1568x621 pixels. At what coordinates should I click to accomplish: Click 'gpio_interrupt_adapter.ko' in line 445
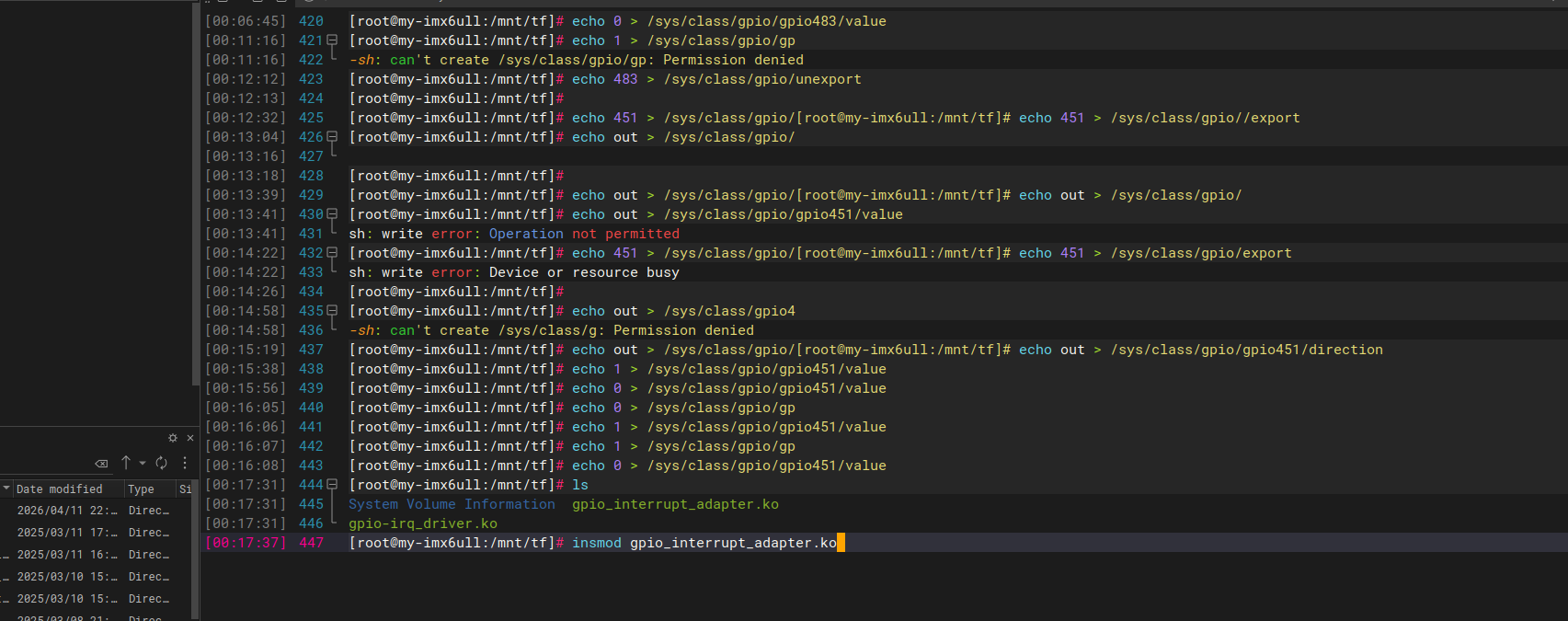(x=675, y=504)
